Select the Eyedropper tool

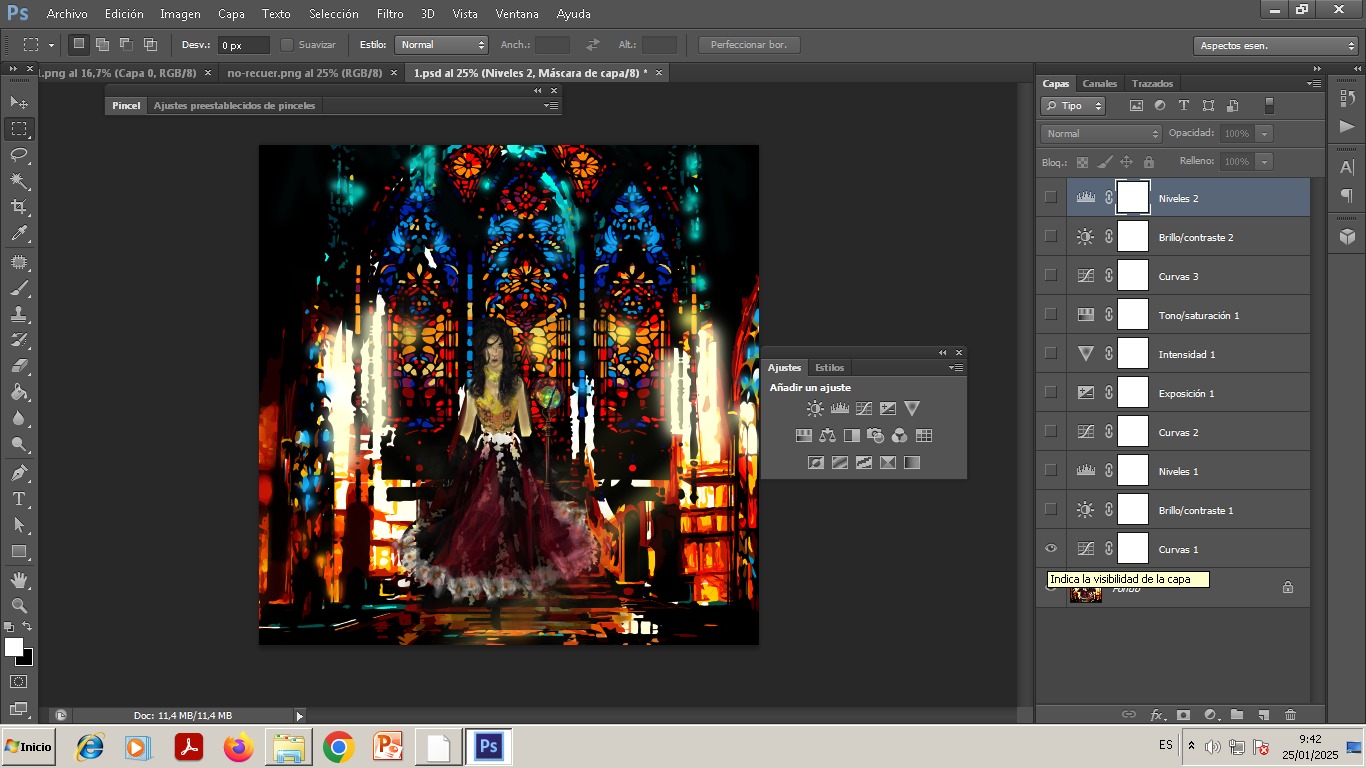point(19,234)
